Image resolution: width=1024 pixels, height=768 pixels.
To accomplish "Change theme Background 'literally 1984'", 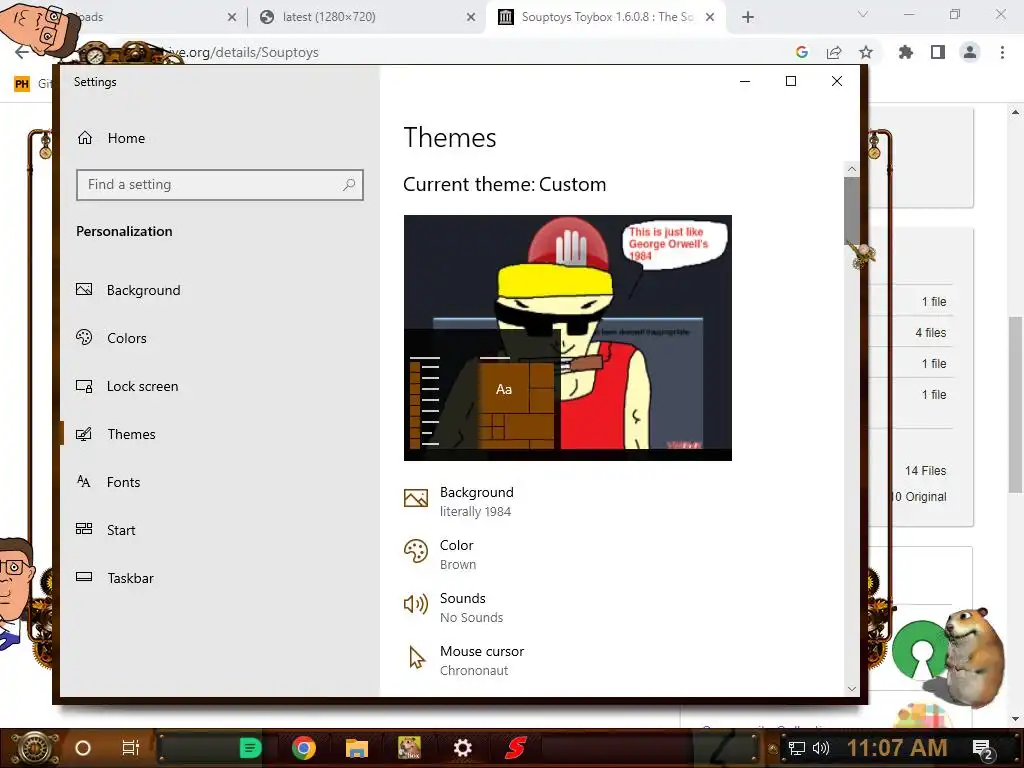I will point(459,502).
